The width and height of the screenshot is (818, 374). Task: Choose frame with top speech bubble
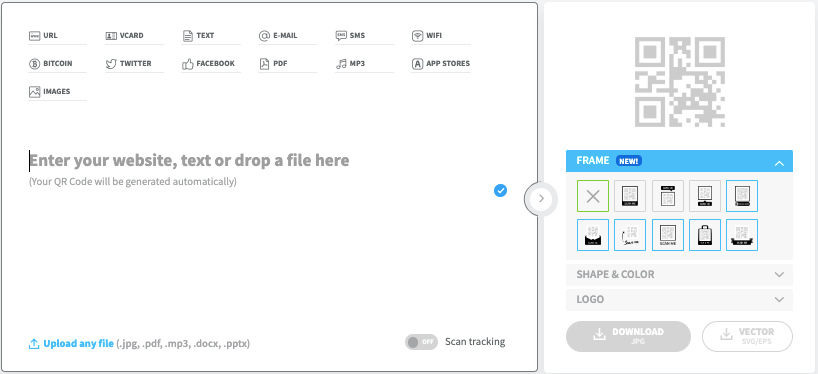[x=668, y=196]
